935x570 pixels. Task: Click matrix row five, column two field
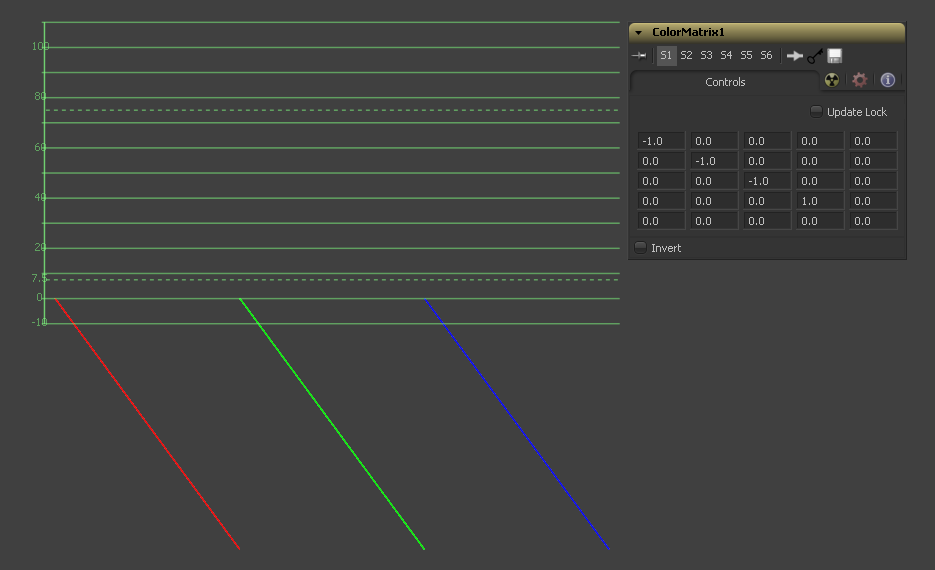(714, 221)
